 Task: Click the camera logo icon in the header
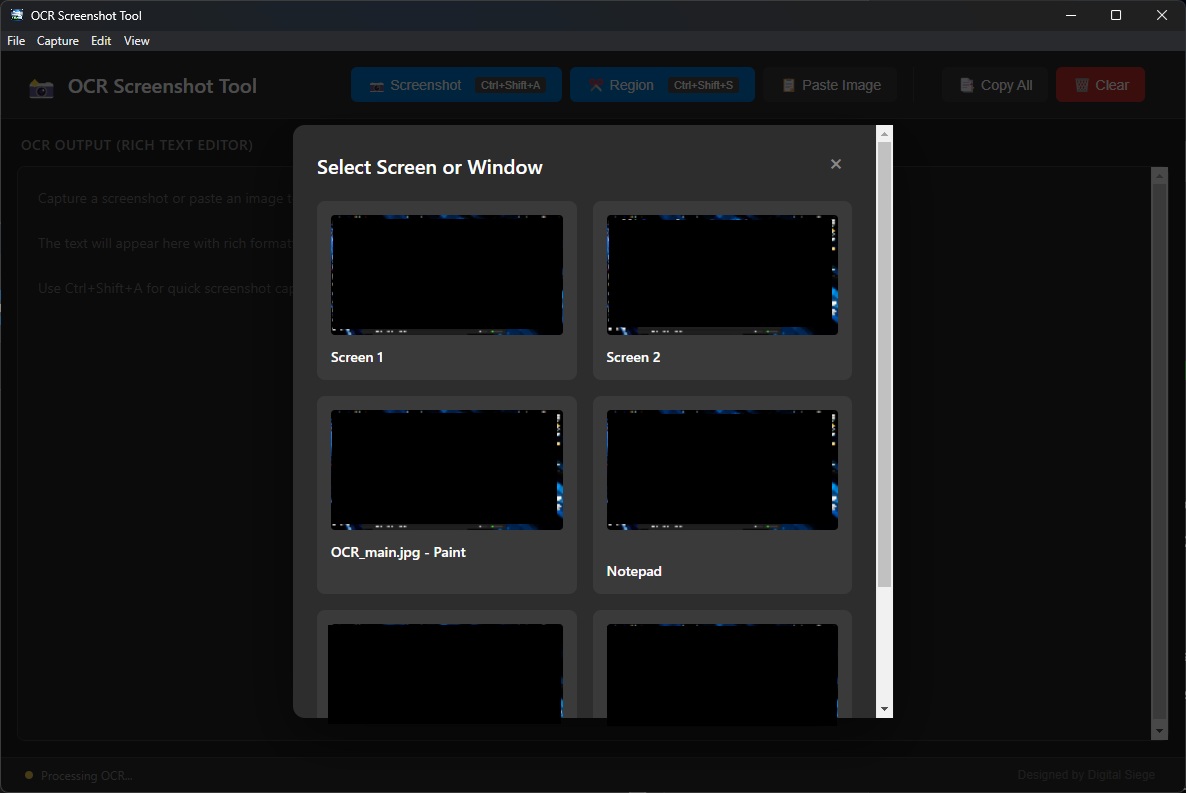pyautogui.click(x=41, y=87)
